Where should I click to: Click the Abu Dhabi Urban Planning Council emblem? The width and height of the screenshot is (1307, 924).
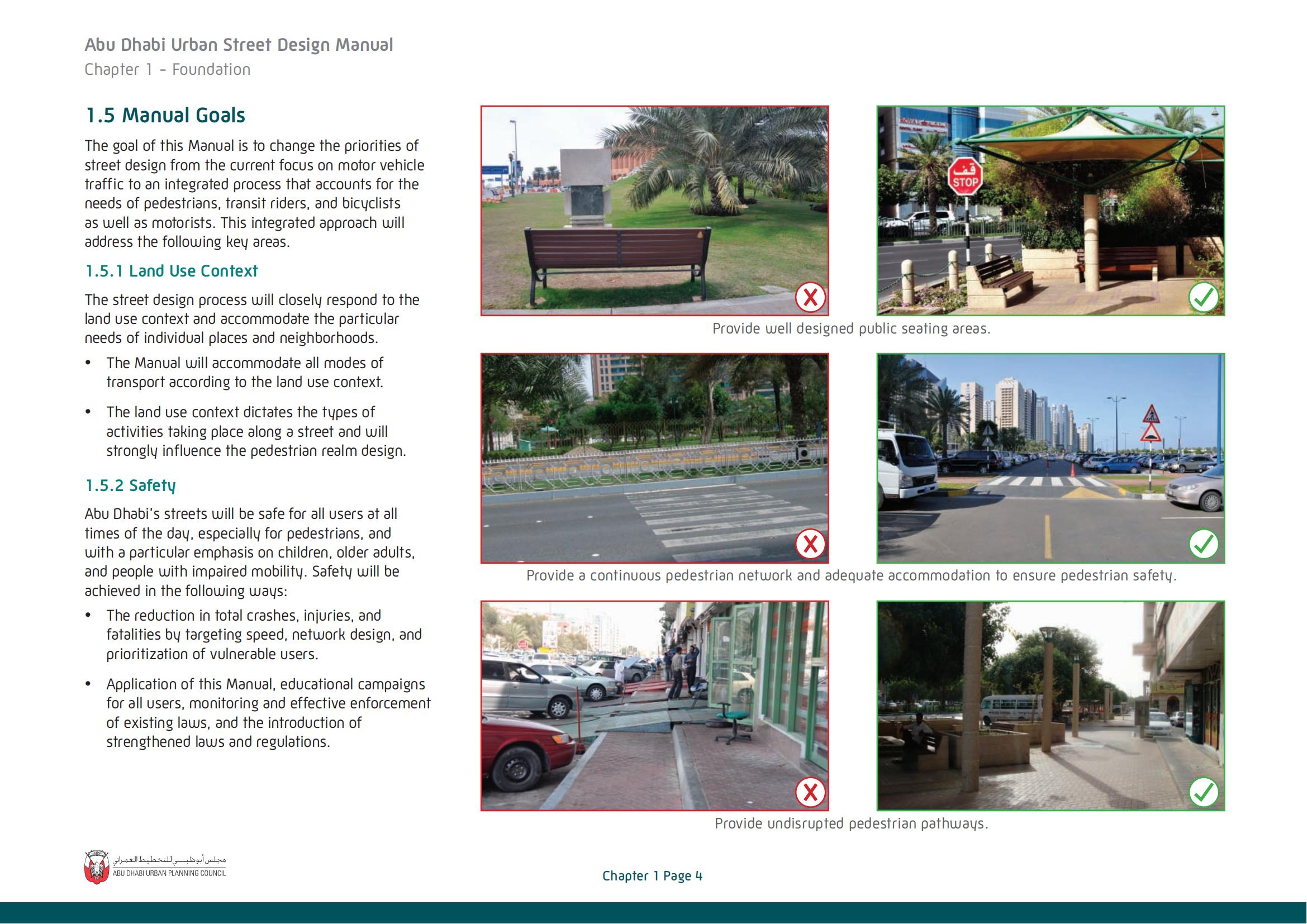(96, 867)
